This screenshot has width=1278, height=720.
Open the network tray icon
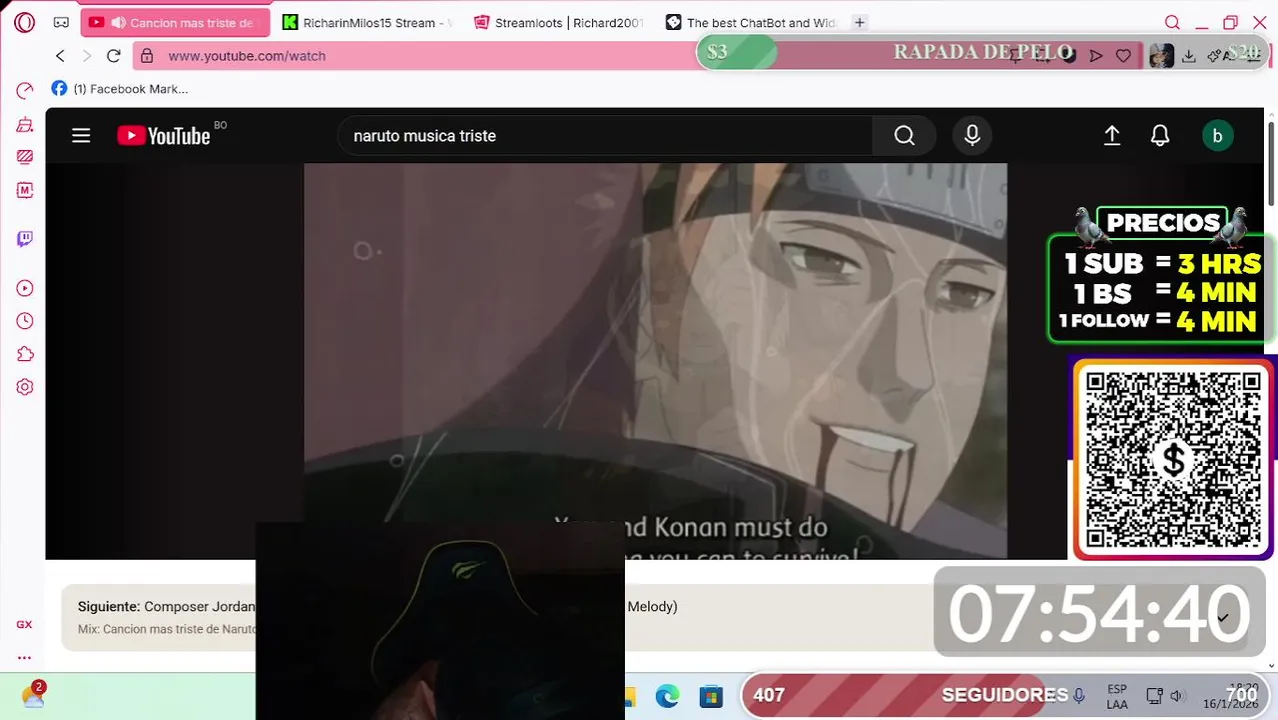[x=1154, y=696]
